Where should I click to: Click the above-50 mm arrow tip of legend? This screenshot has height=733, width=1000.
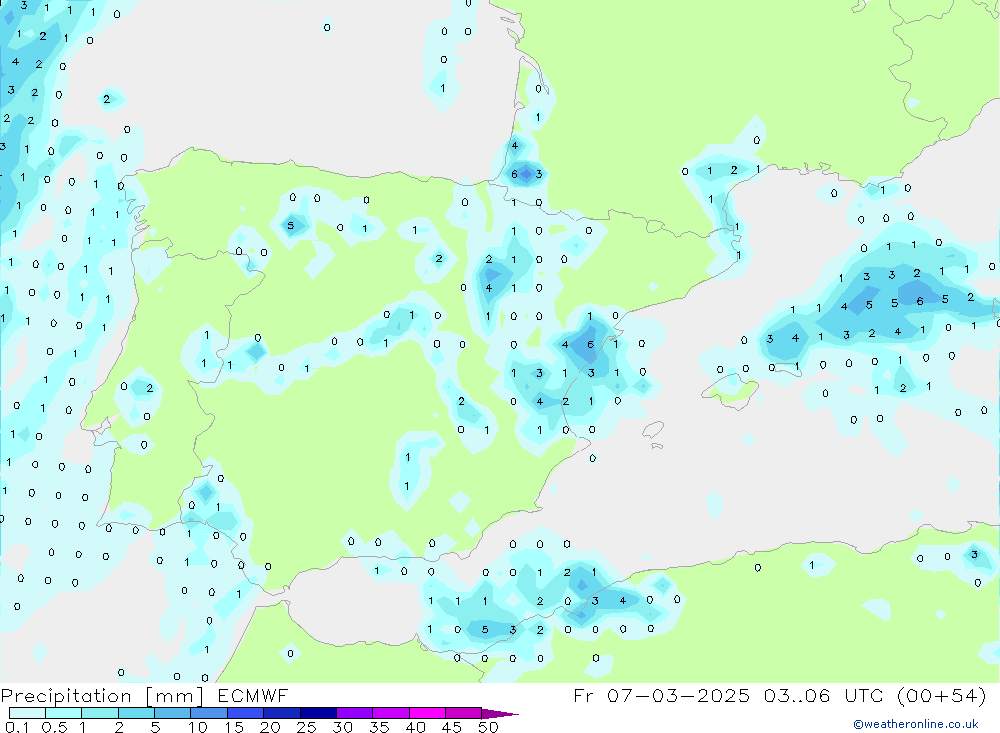[499, 713]
